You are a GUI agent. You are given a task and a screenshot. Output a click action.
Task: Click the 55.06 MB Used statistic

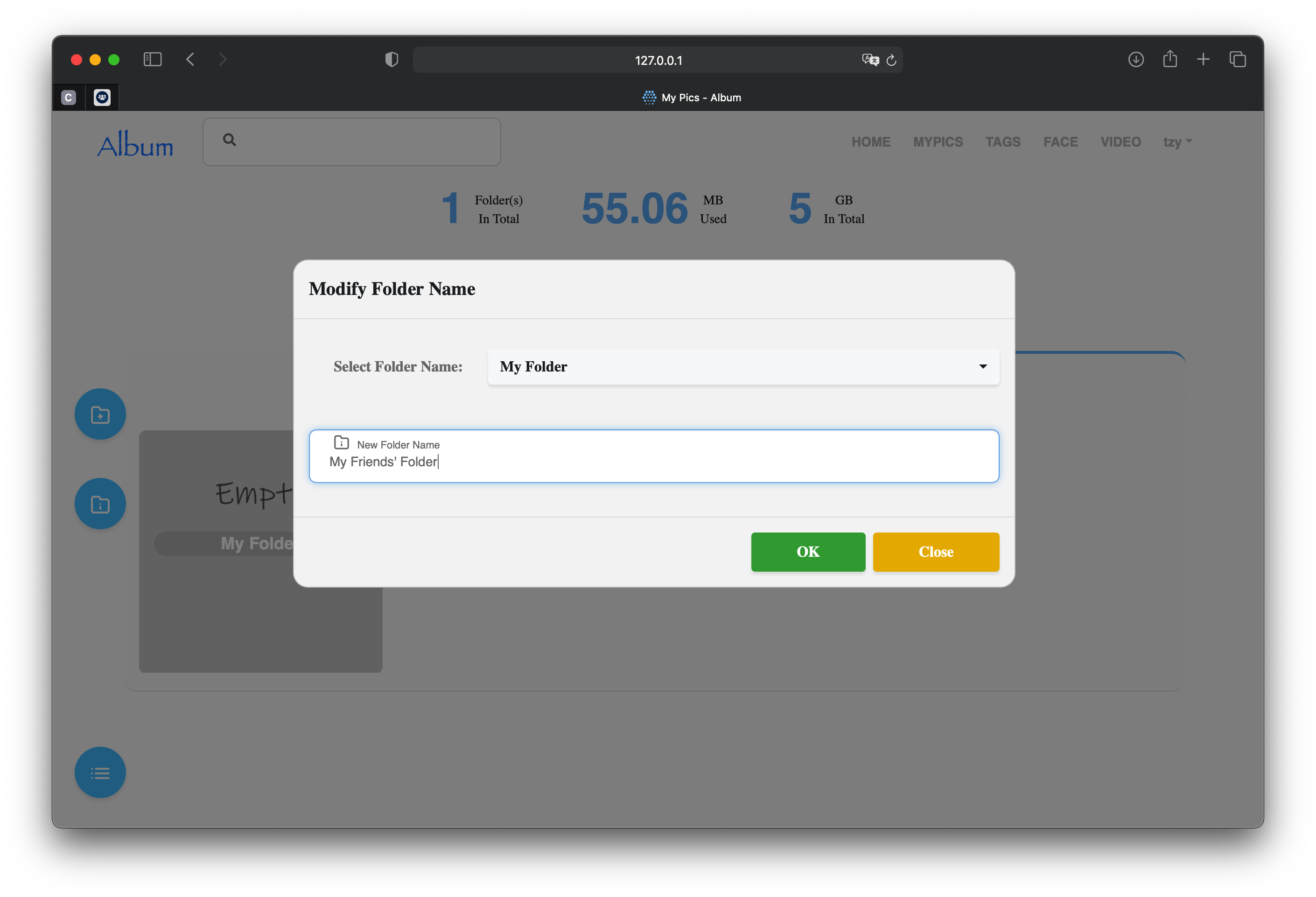tap(654, 209)
